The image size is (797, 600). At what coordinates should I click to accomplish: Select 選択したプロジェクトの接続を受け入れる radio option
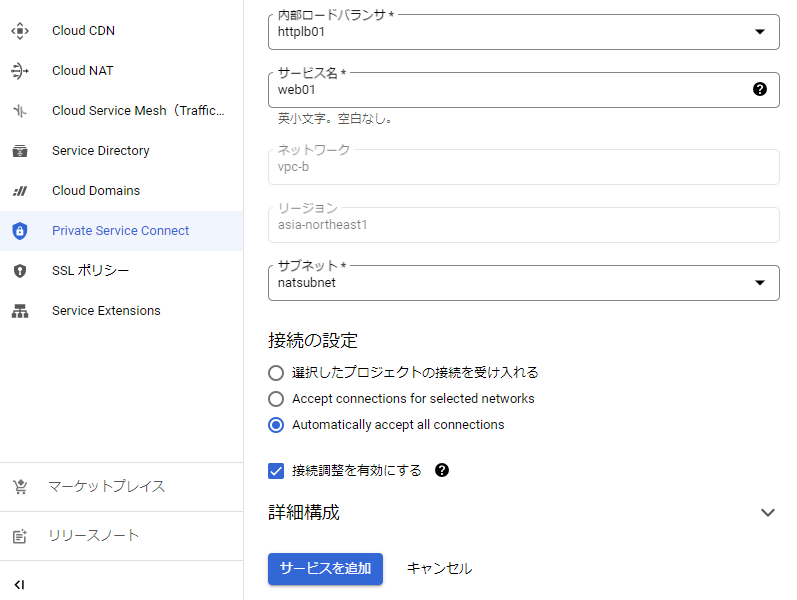[276, 373]
